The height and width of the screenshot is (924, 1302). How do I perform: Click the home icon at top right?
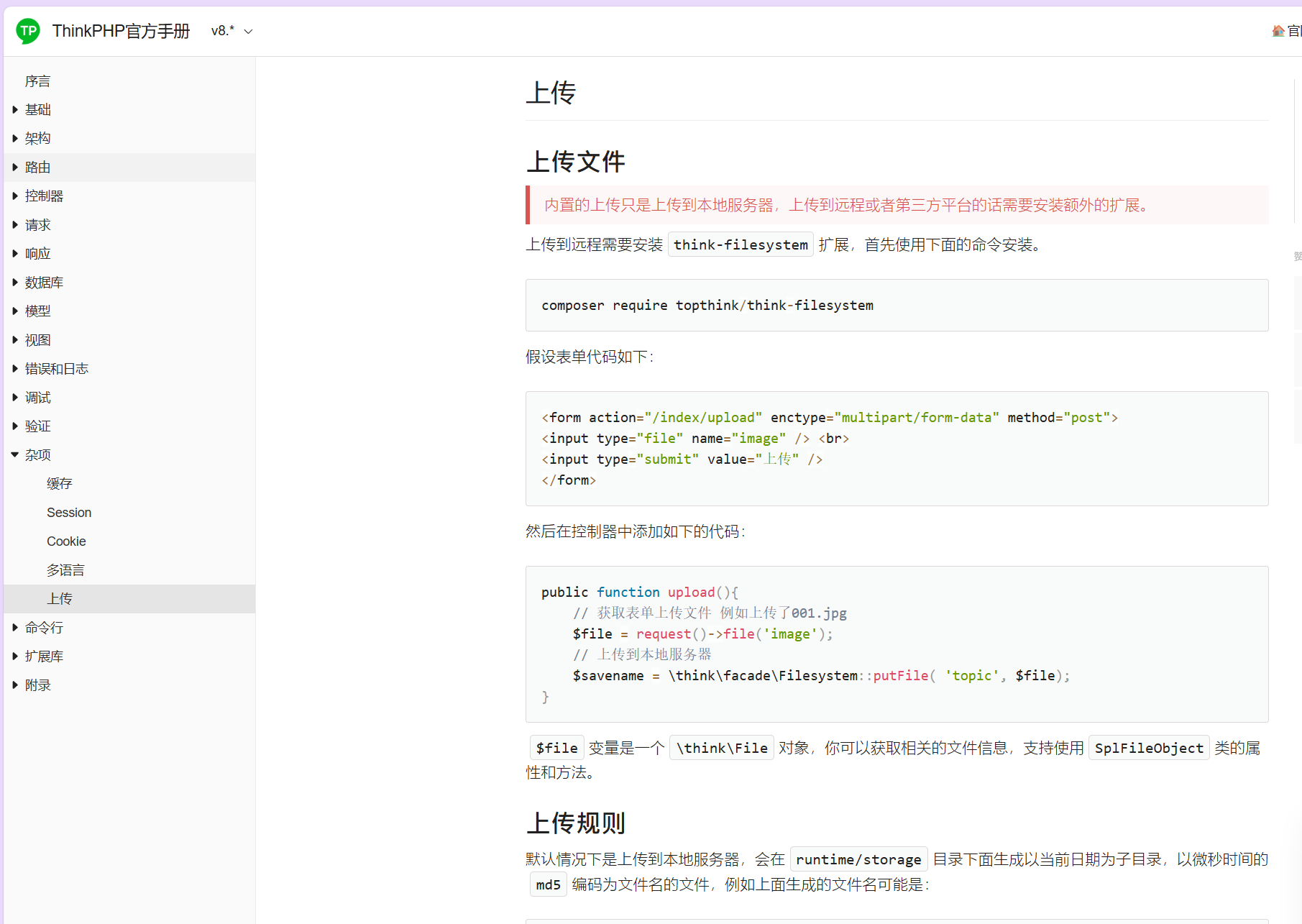coord(1278,31)
